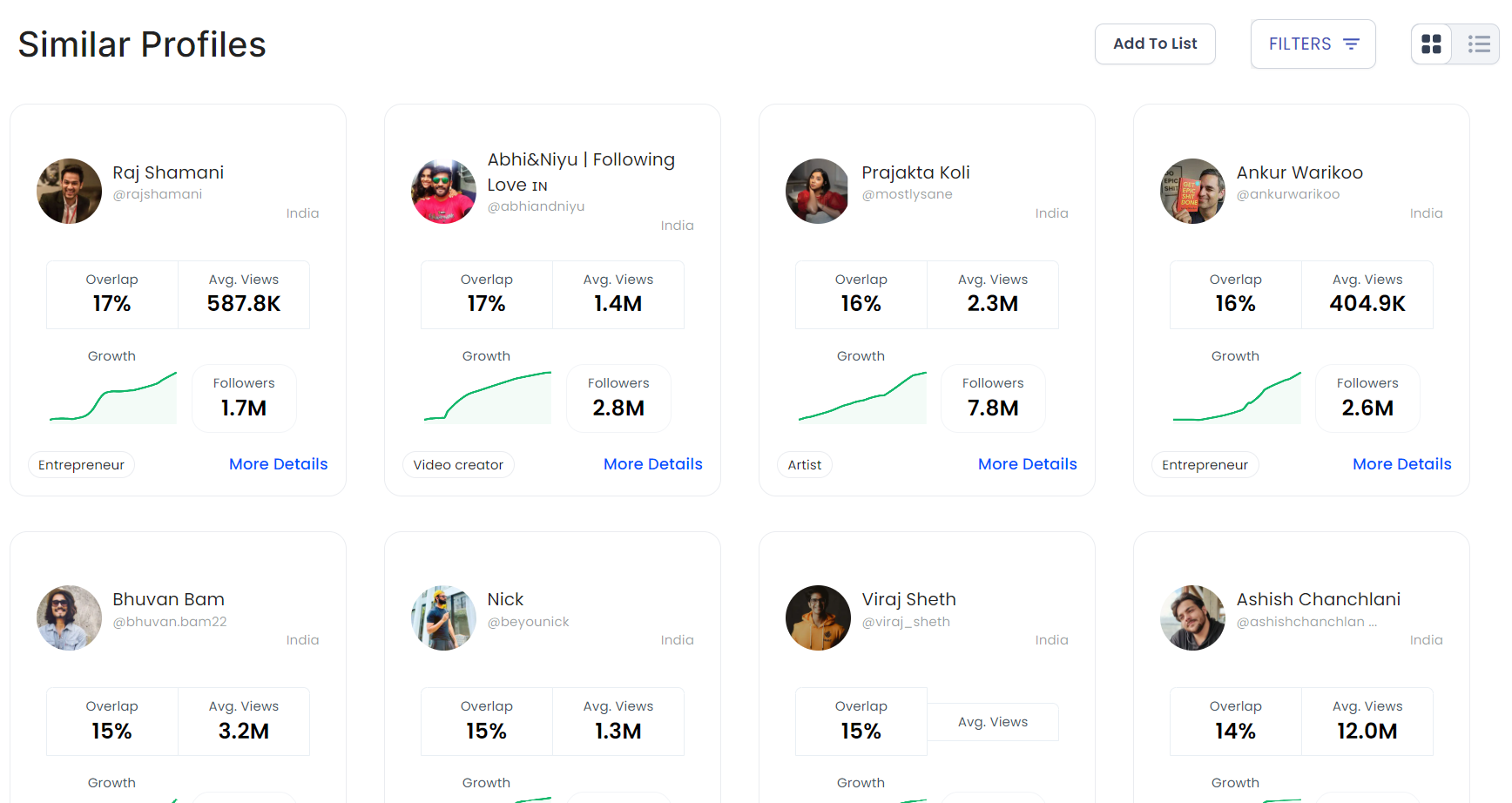Click the Abhi&Niyu | Following Love title

[x=581, y=172]
